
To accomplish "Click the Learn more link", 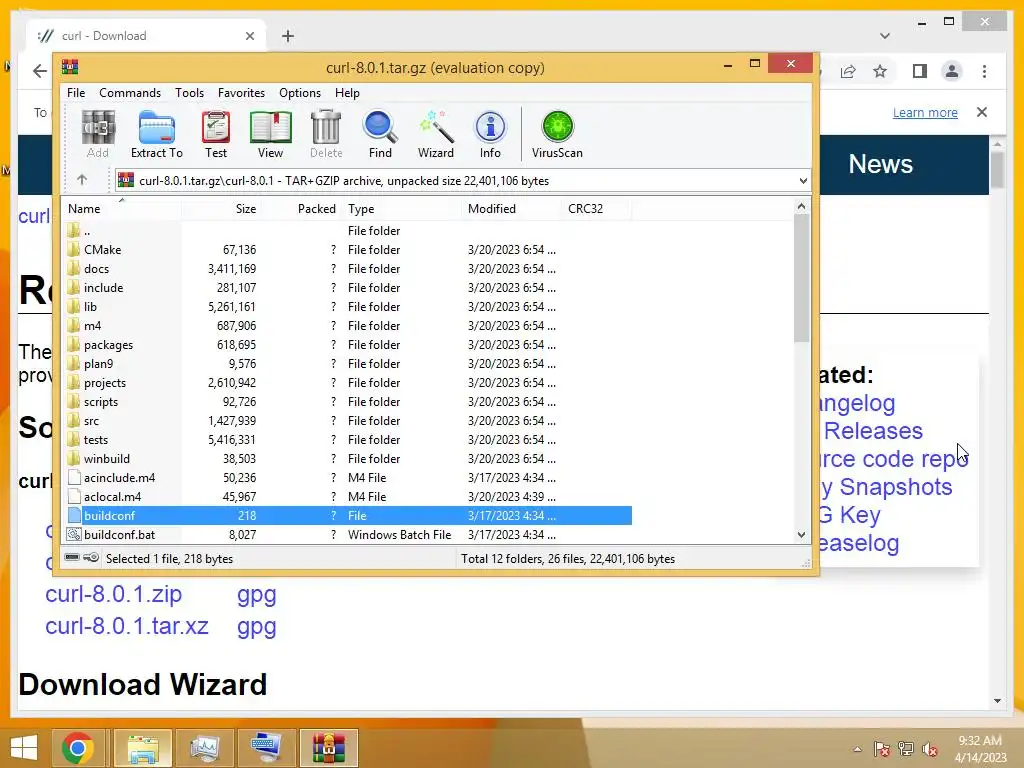I will tap(925, 112).
